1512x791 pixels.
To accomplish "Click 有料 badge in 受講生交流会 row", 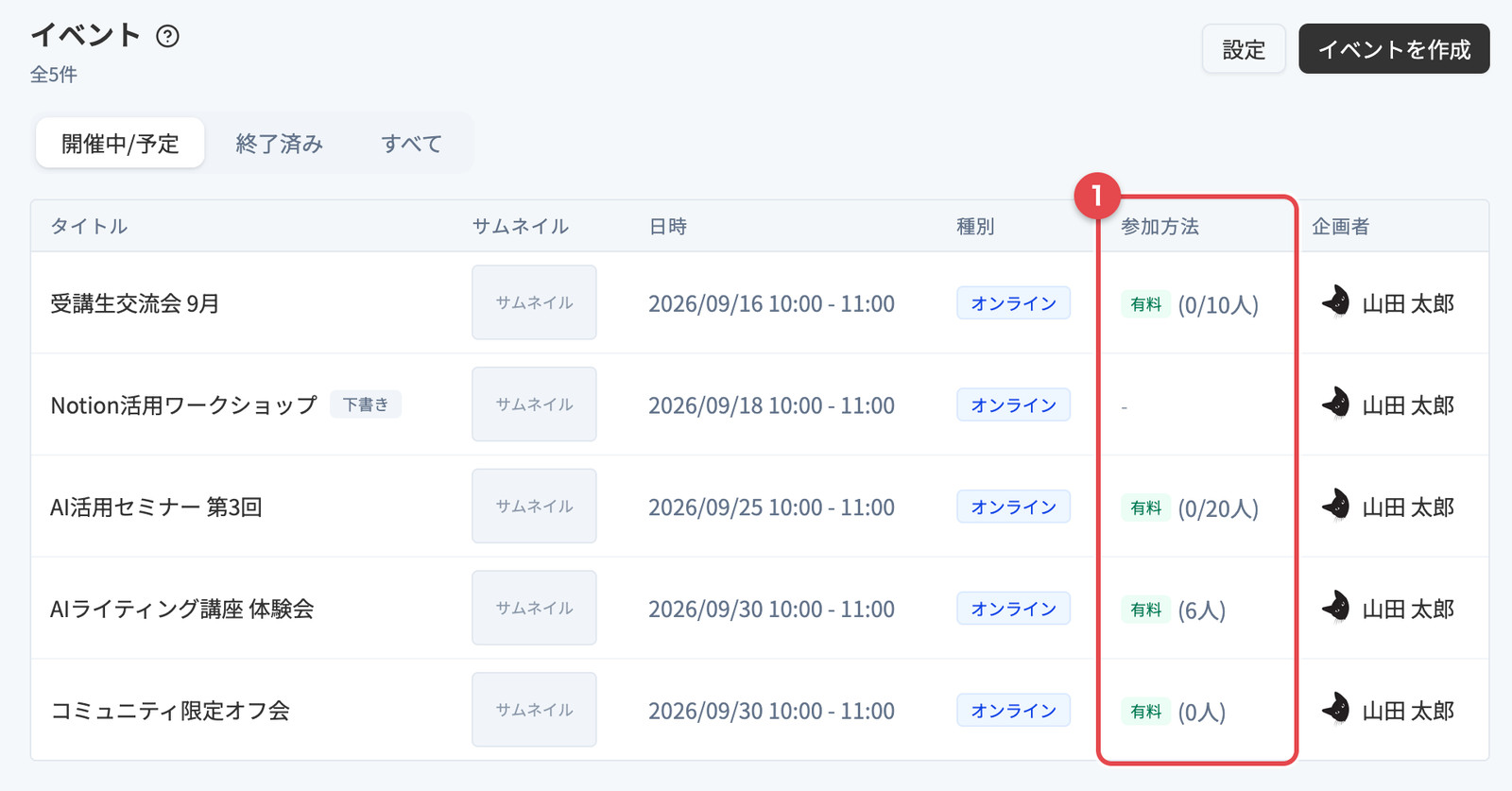I will point(1145,304).
